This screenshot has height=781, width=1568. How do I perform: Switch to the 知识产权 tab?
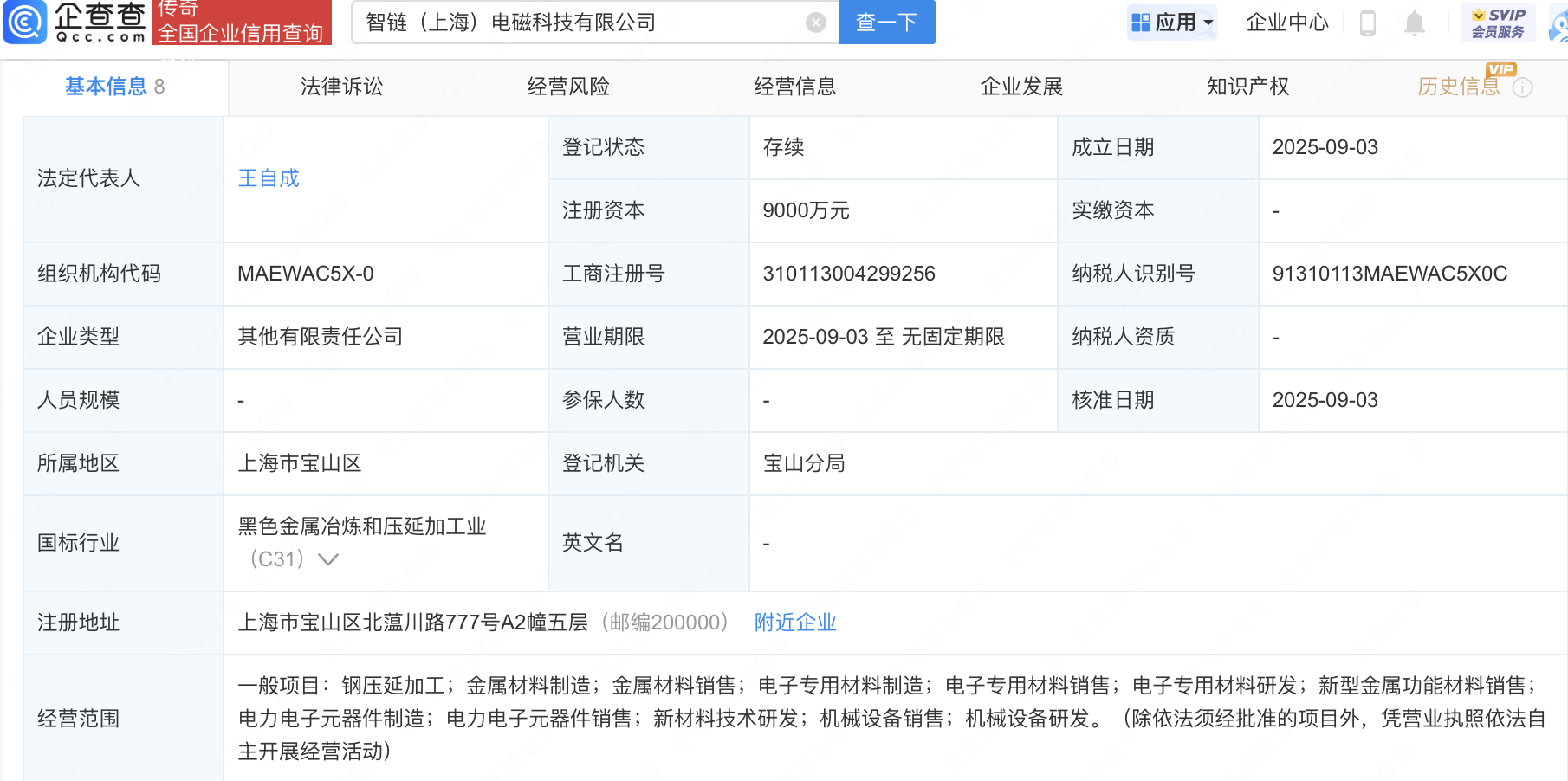pos(1247,87)
